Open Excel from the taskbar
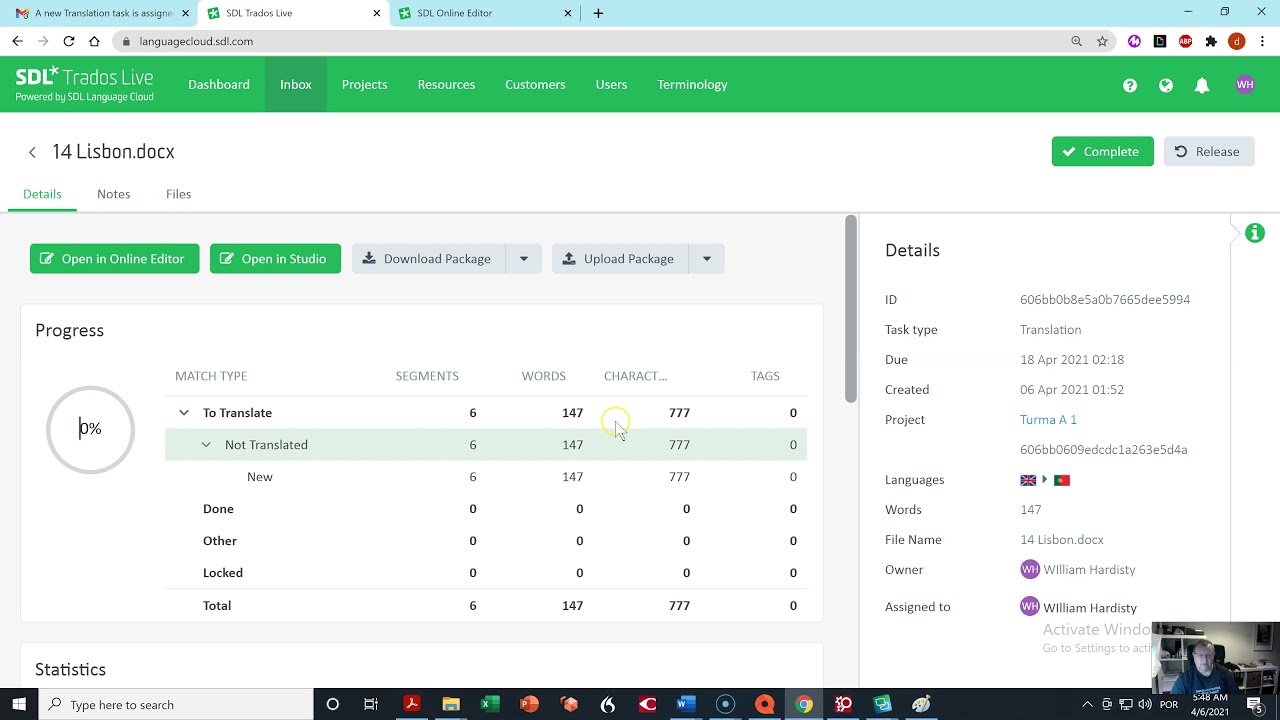 click(489, 704)
